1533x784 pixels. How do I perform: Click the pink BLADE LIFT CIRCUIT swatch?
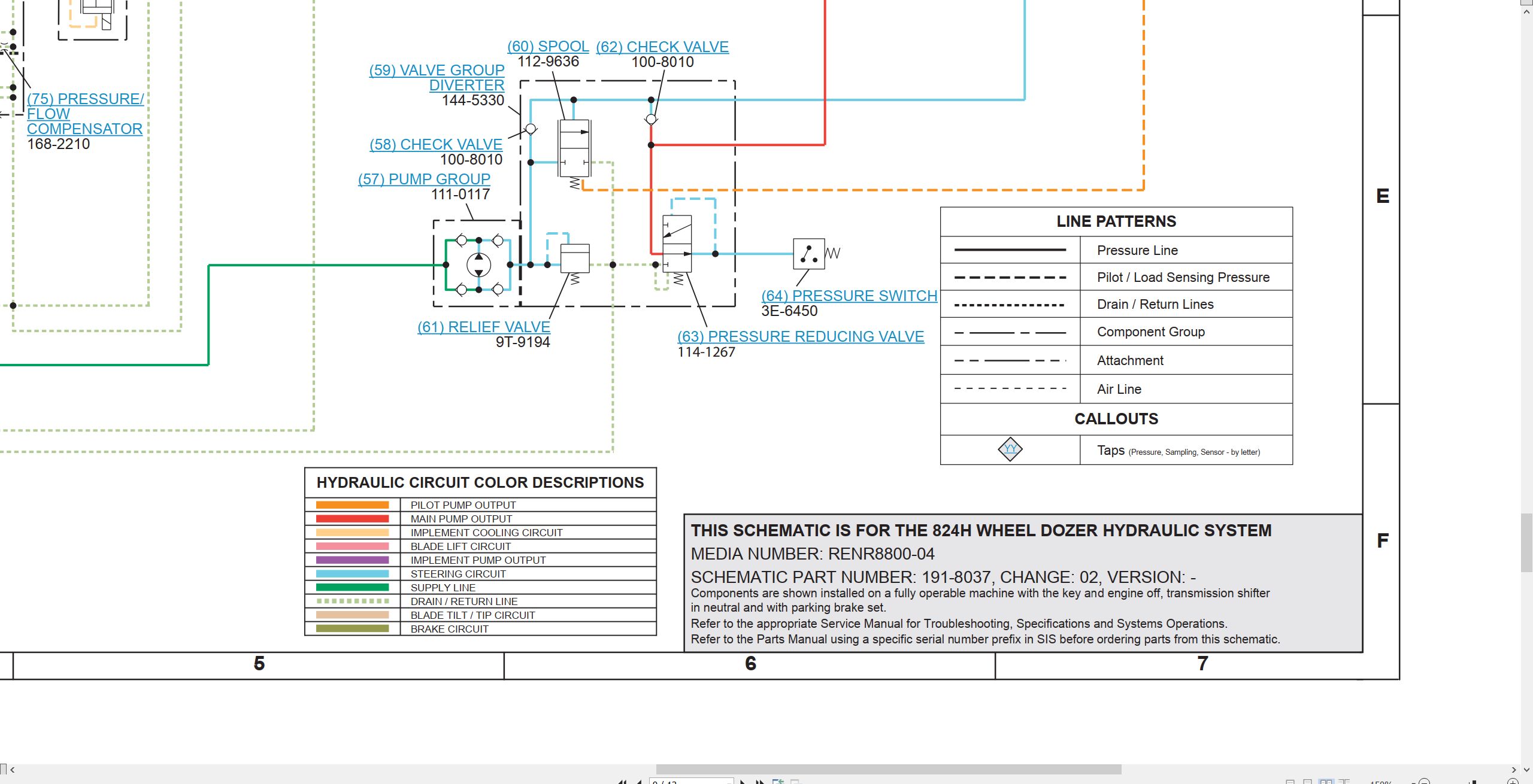pyautogui.click(x=352, y=546)
